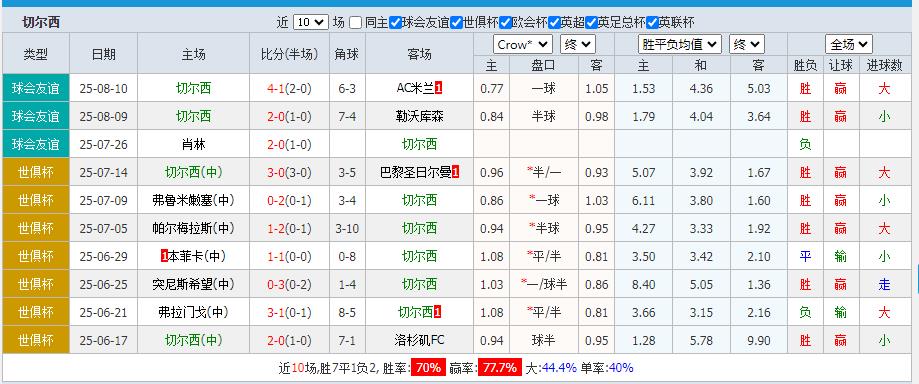Open the 勒沃库森 team link

click(419, 117)
